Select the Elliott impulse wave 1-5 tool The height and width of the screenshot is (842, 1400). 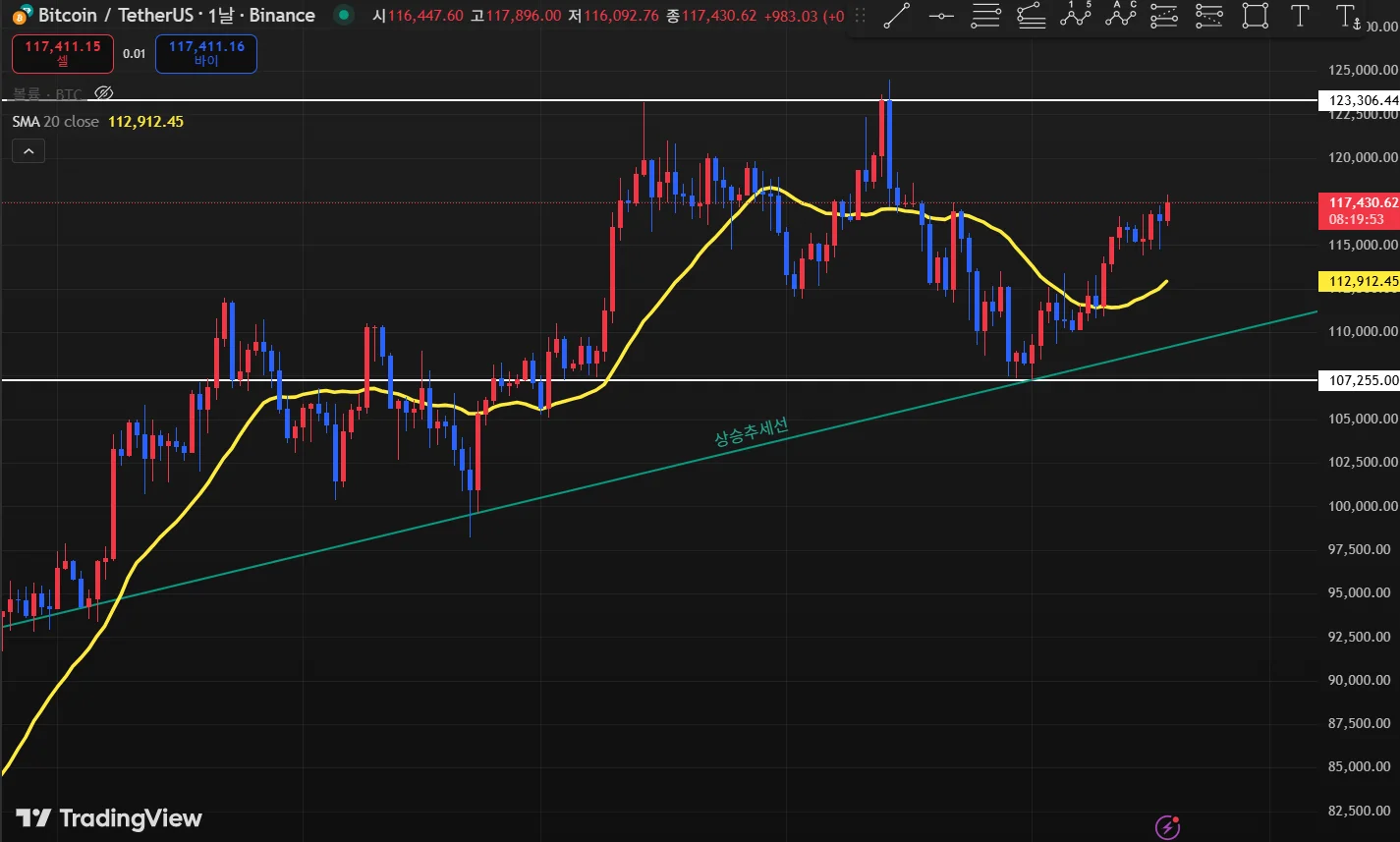(1076, 16)
